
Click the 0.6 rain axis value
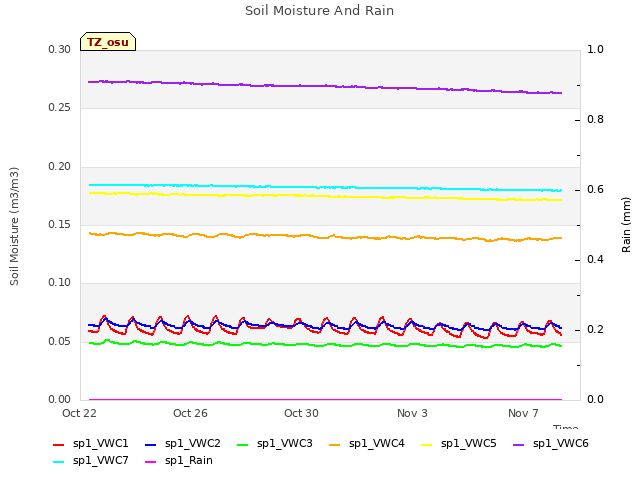tap(595, 190)
